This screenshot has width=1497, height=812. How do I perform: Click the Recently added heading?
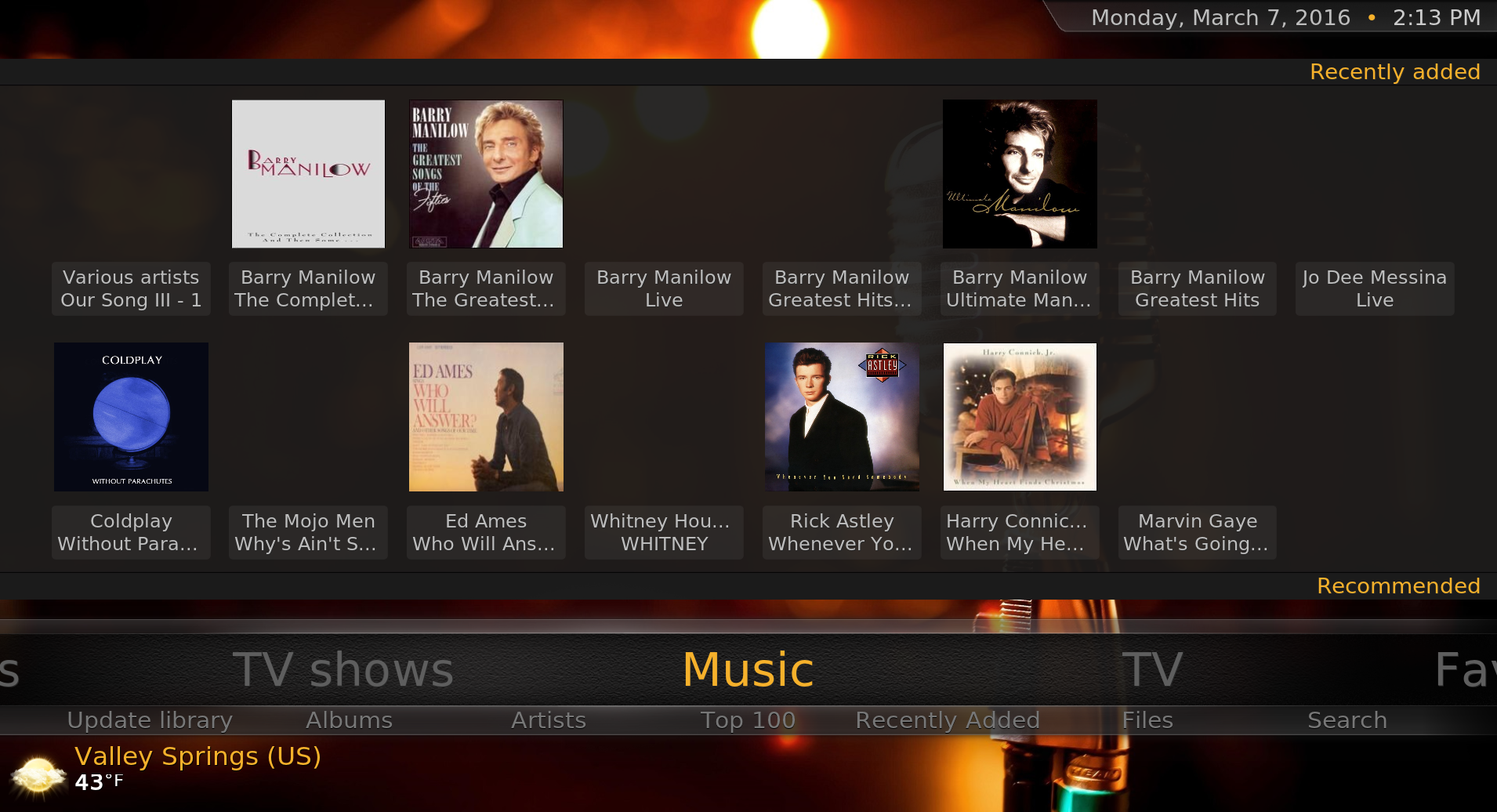(x=1395, y=71)
